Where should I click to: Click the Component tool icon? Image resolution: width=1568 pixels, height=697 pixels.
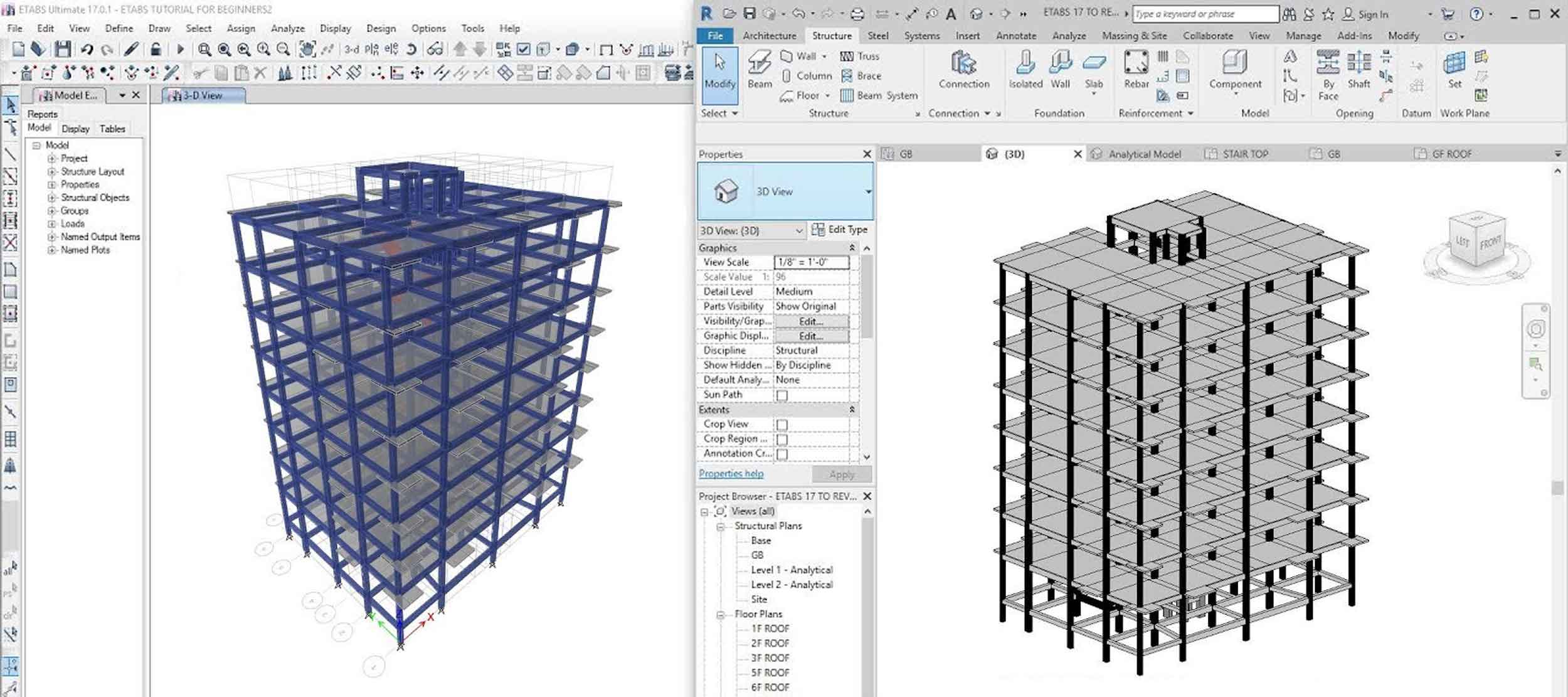(x=1235, y=69)
